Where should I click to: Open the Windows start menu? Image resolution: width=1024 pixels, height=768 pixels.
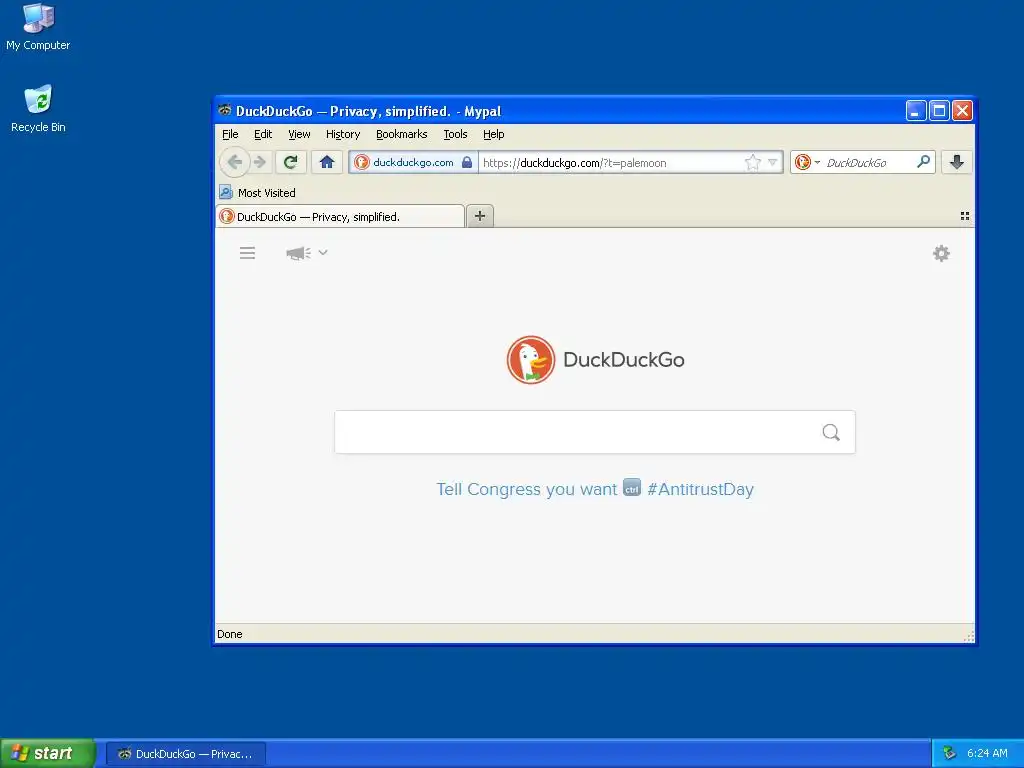(47, 753)
